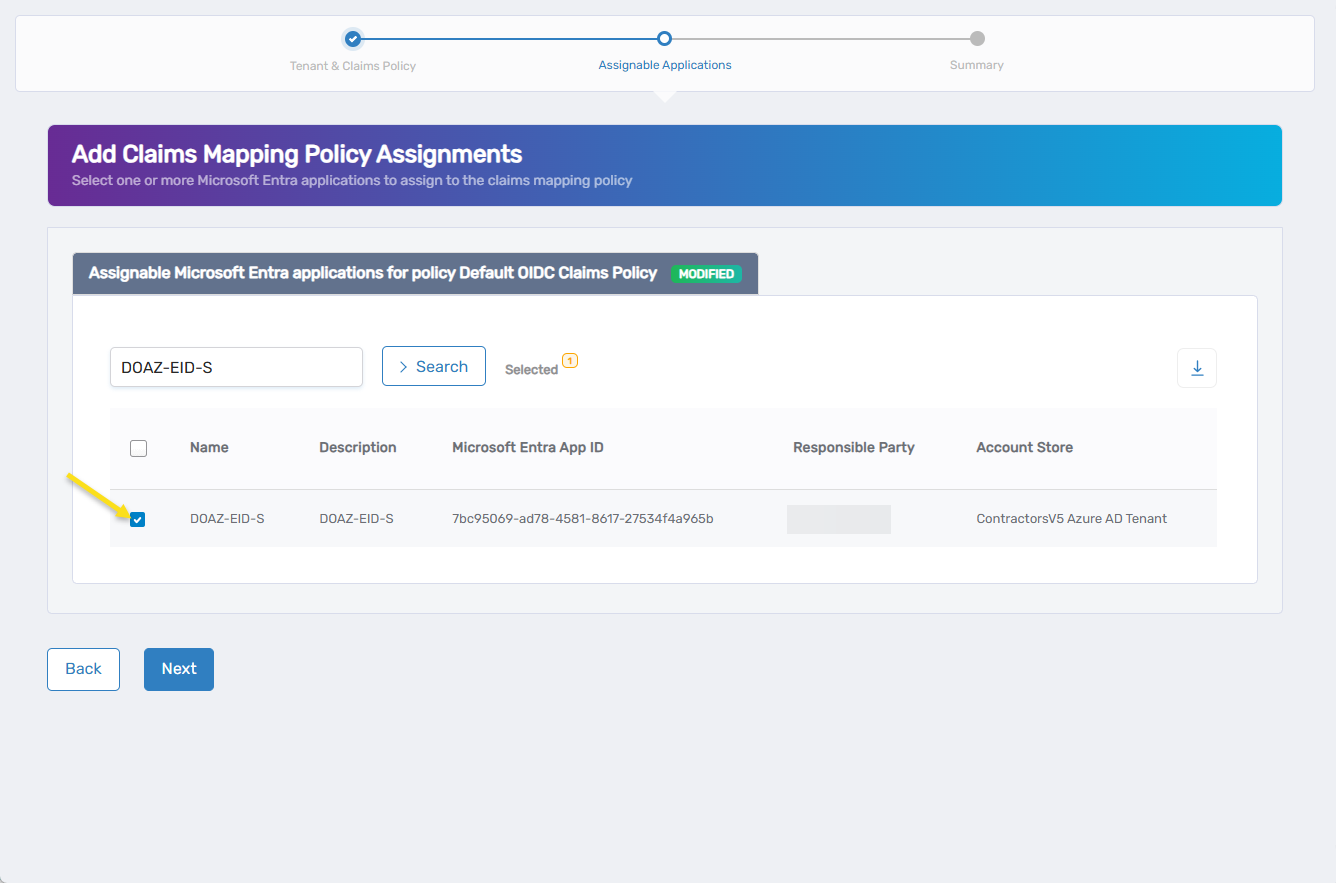Viewport: 1336px width, 883px height.
Task: Click the download/export icon above the table
Action: point(1196,368)
